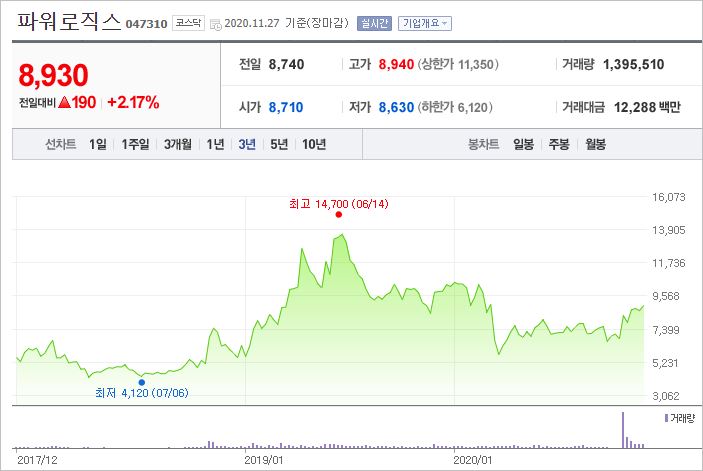Toggle the 실시간 real-time button
703x471 pixels.
[374, 23]
